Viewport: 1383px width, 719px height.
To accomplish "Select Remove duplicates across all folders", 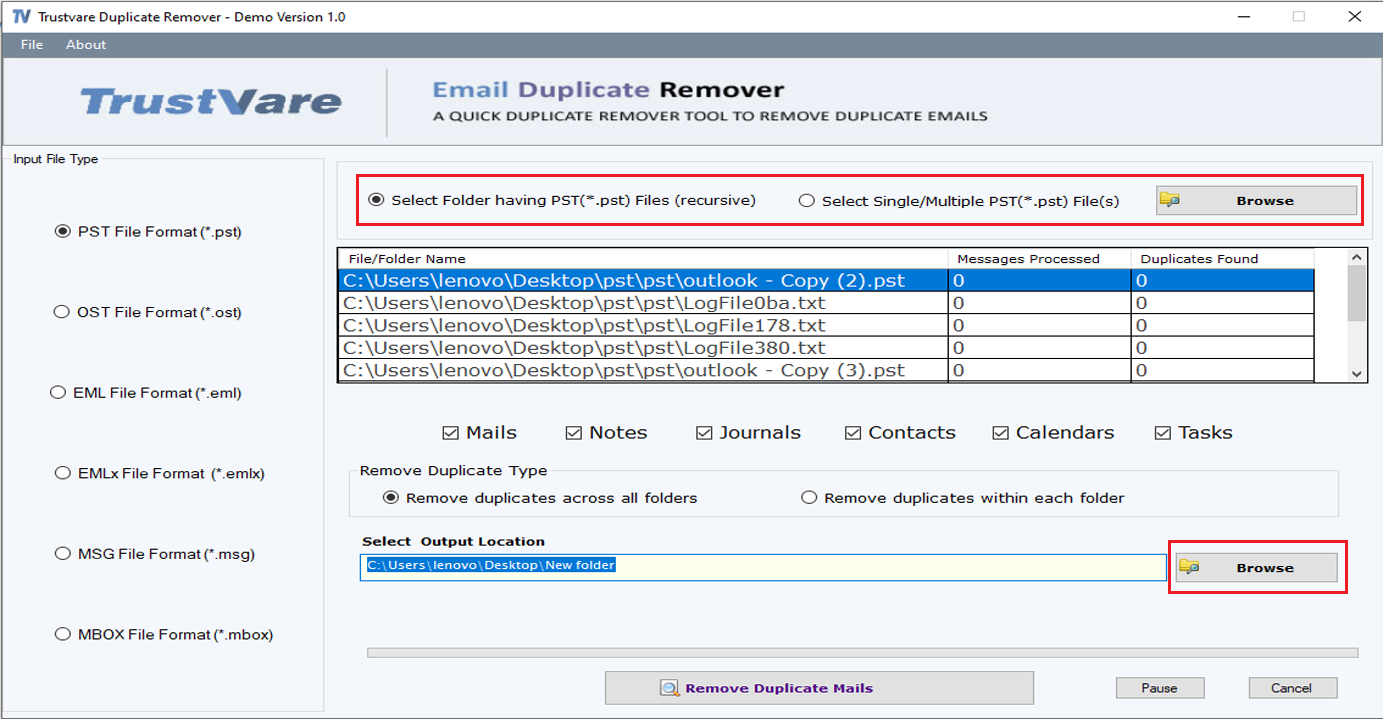I will coord(540,498).
